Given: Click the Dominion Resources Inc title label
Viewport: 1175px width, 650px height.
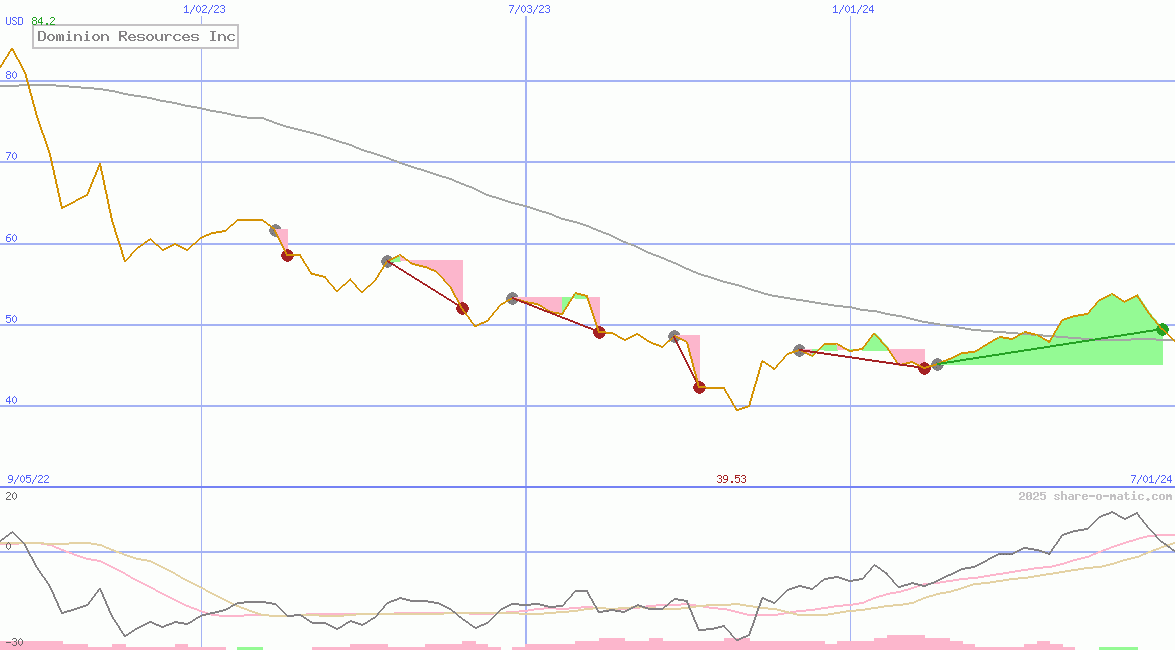Looking at the screenshot, I should tap(136, 37).
